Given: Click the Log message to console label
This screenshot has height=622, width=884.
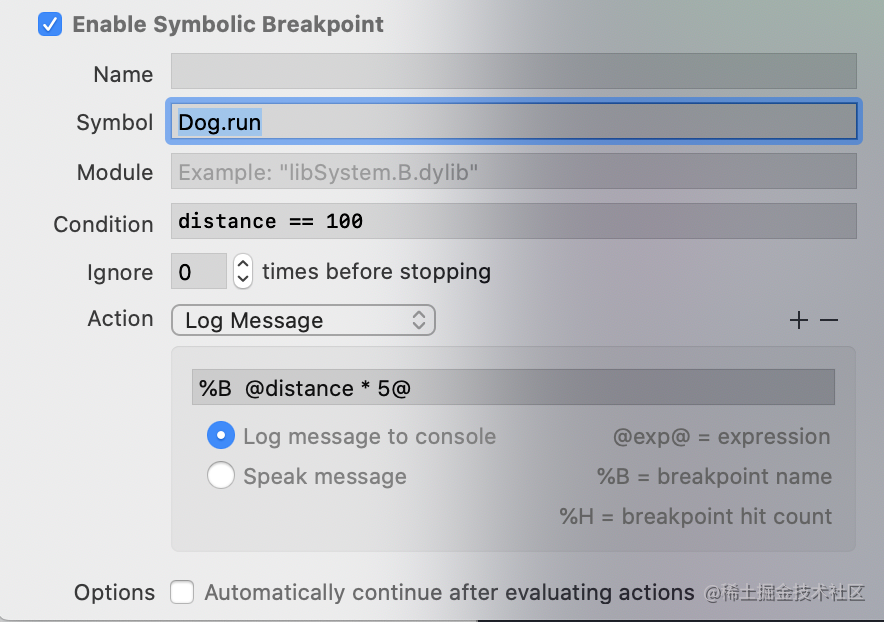Looking at the screenshot, I should pyautogui.click(x=369, y=436).
